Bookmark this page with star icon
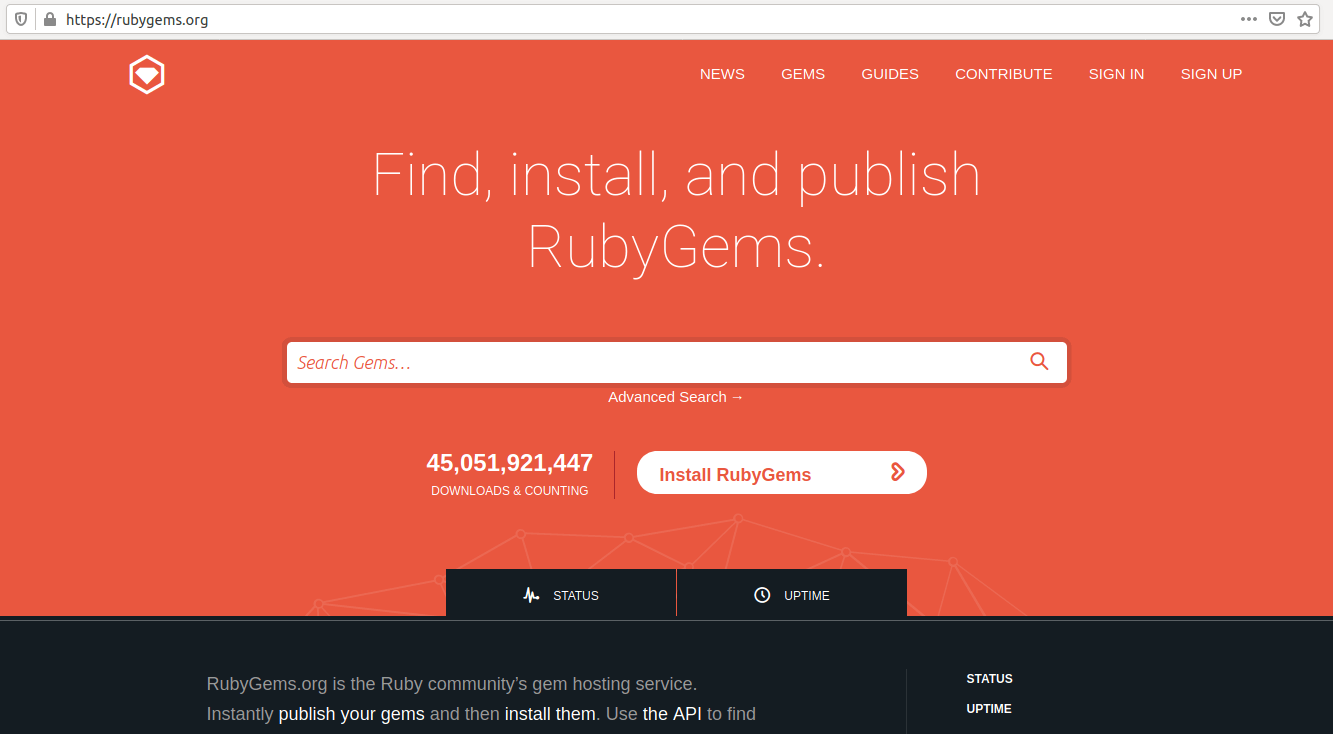This screenshot has width=1333, height=734. pos(1305,19)
